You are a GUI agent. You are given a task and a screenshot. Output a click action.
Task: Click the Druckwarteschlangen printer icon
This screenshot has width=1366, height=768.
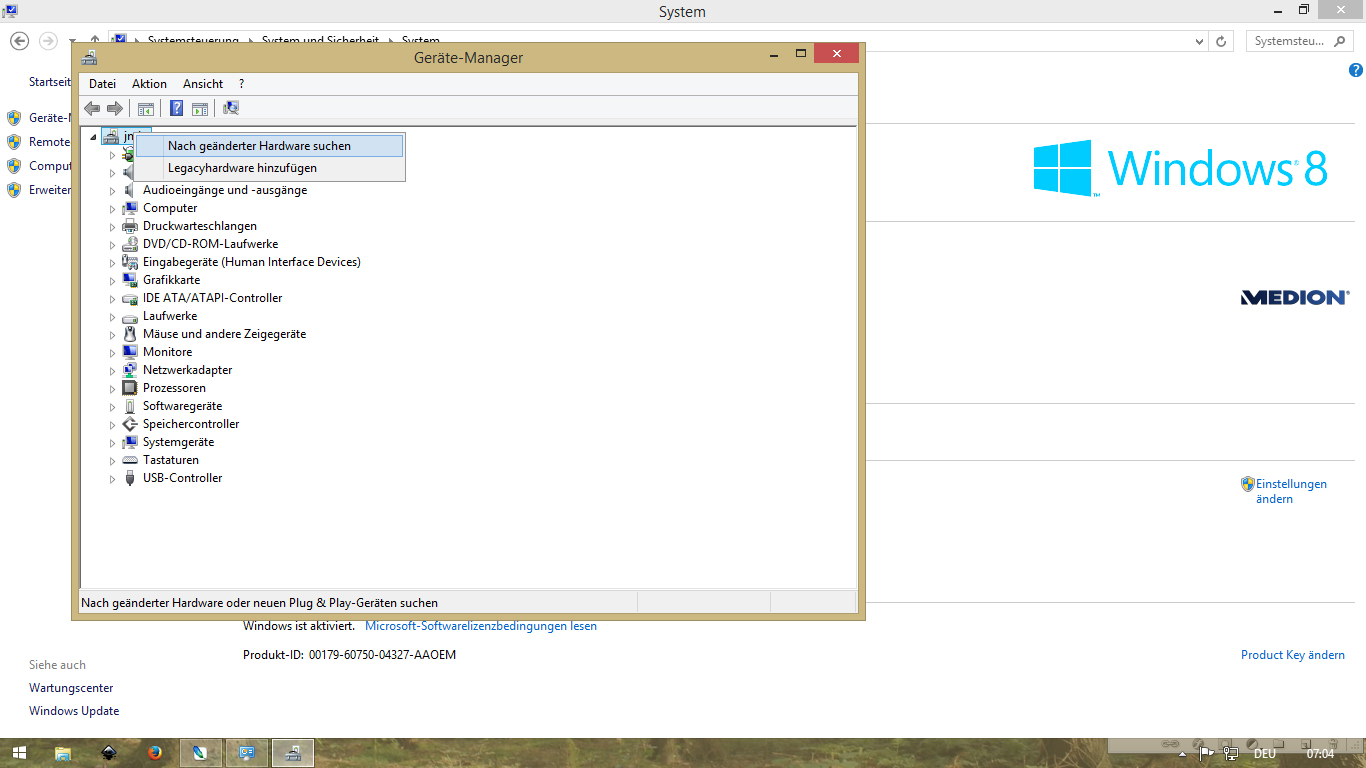130,226
